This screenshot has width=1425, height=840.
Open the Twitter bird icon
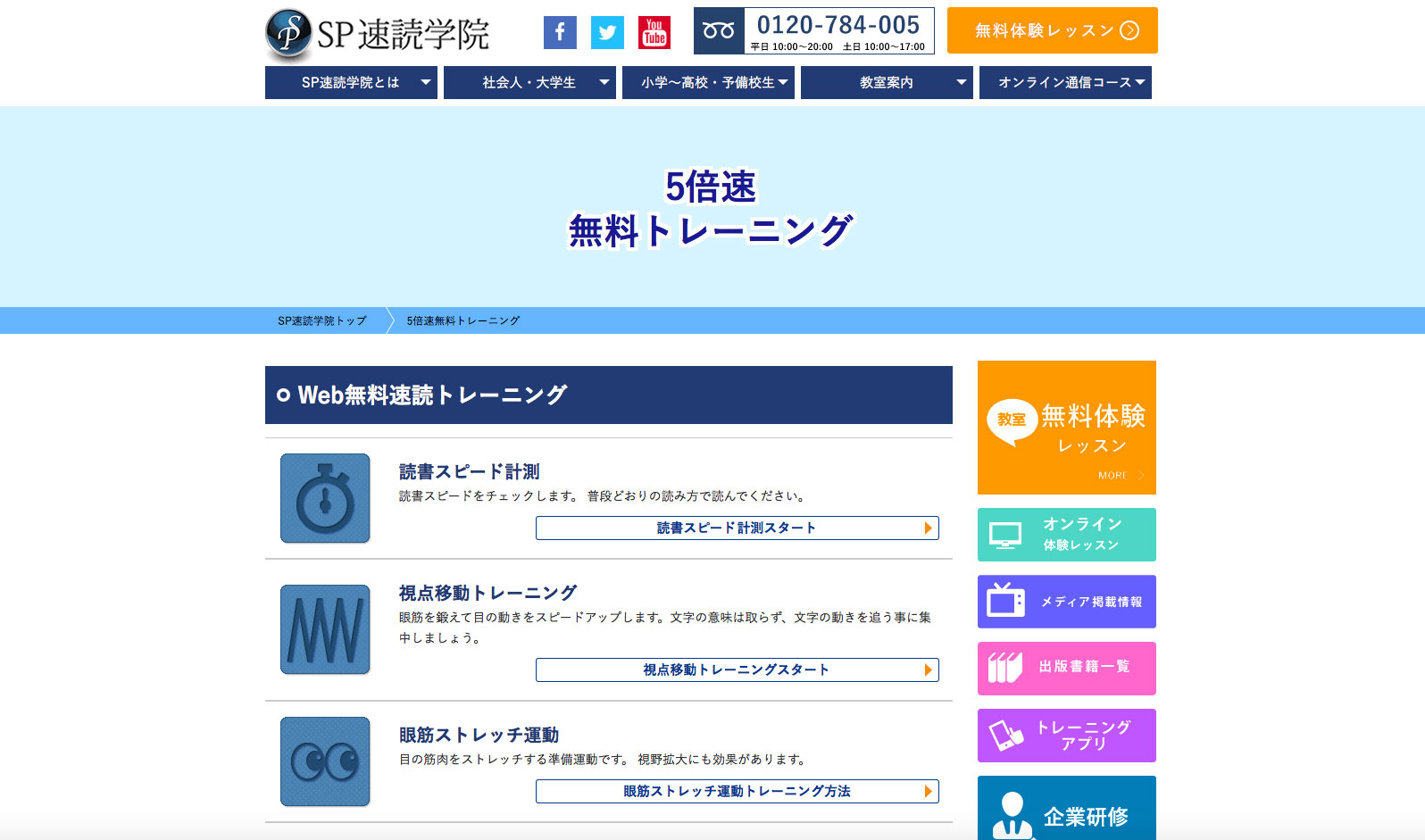point(607,33)
